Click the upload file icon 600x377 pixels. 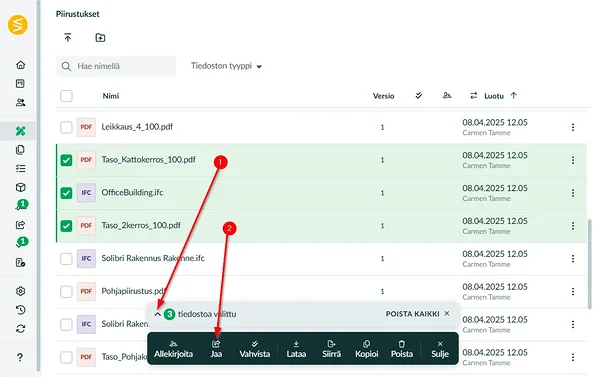[68, 38]
